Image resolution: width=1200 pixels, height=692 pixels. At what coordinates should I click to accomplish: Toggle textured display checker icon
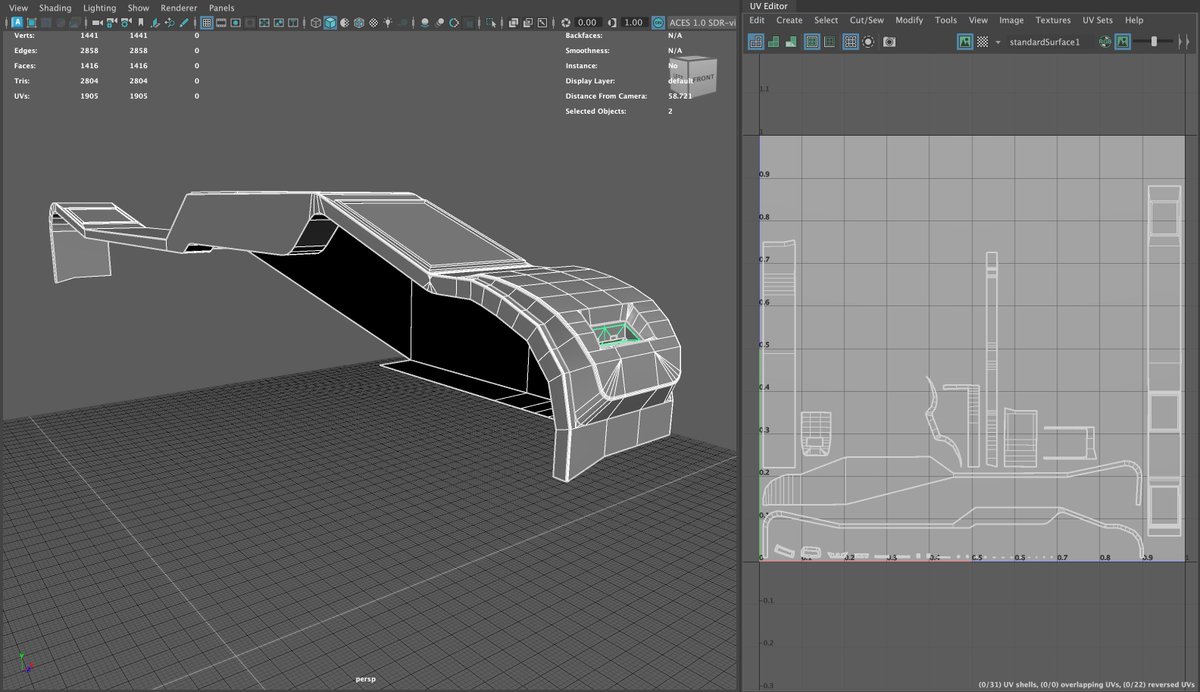[x=373, y=22]
